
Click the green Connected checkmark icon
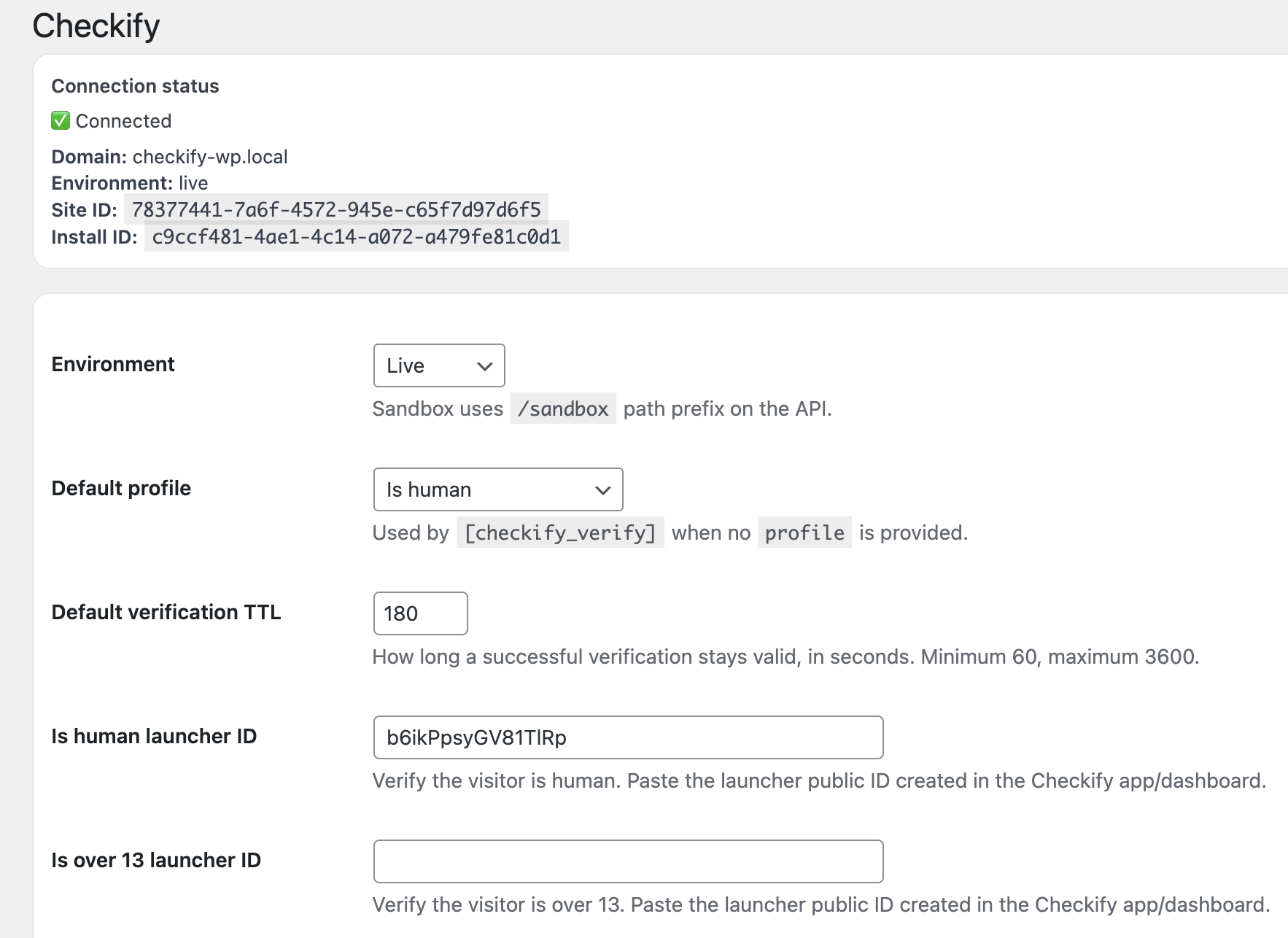click(x=61, y=121)
